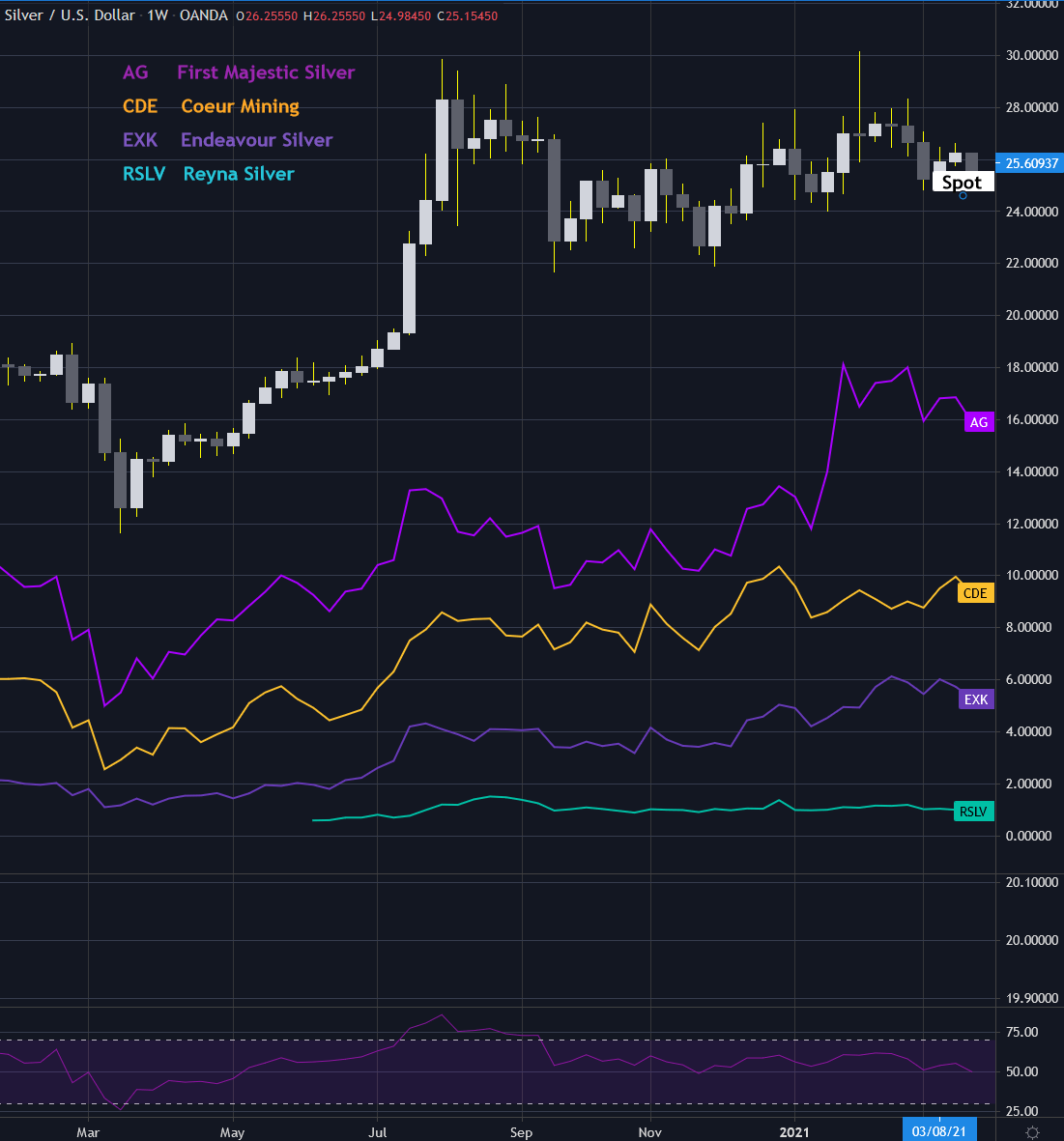Screen dimensions: 1064x1141
Task: Click the white Spot label tag
Action: 963,182
